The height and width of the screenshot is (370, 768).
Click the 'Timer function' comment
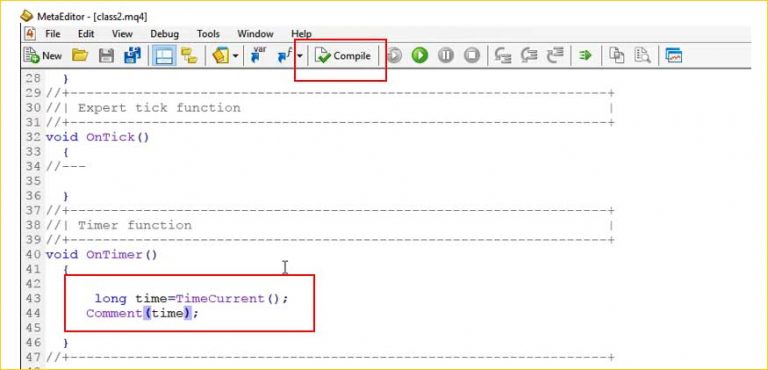tap(135, 225)
